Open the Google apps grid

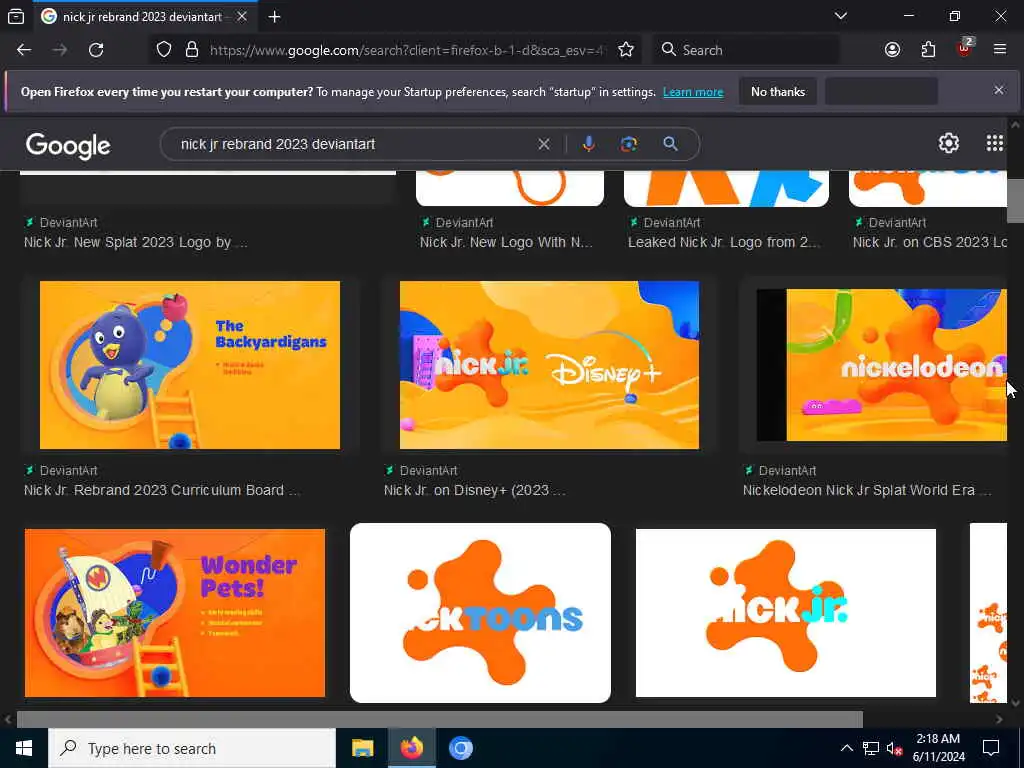[x=995, y=143]
